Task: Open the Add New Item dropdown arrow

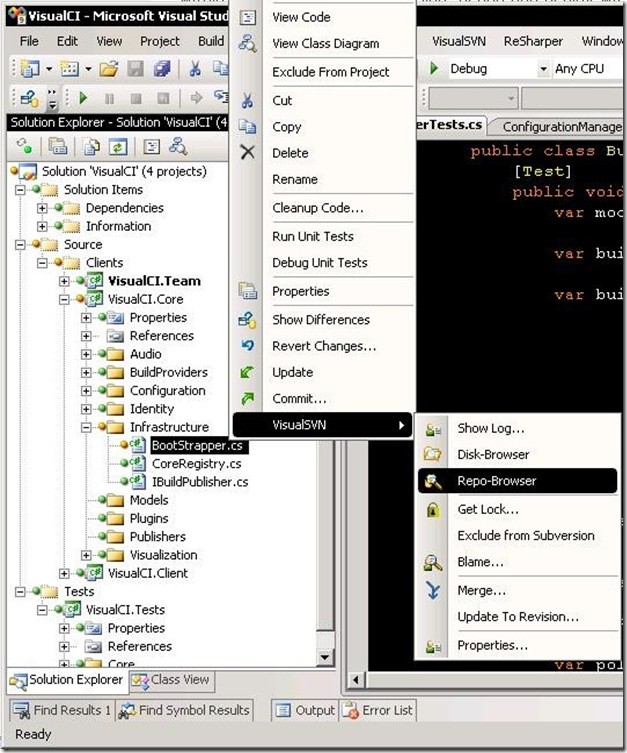Action: [88, 69]
